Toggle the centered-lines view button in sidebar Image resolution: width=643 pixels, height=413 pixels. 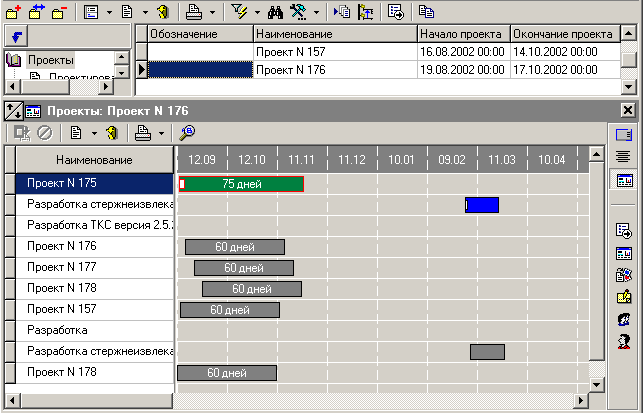coord(624,157)
